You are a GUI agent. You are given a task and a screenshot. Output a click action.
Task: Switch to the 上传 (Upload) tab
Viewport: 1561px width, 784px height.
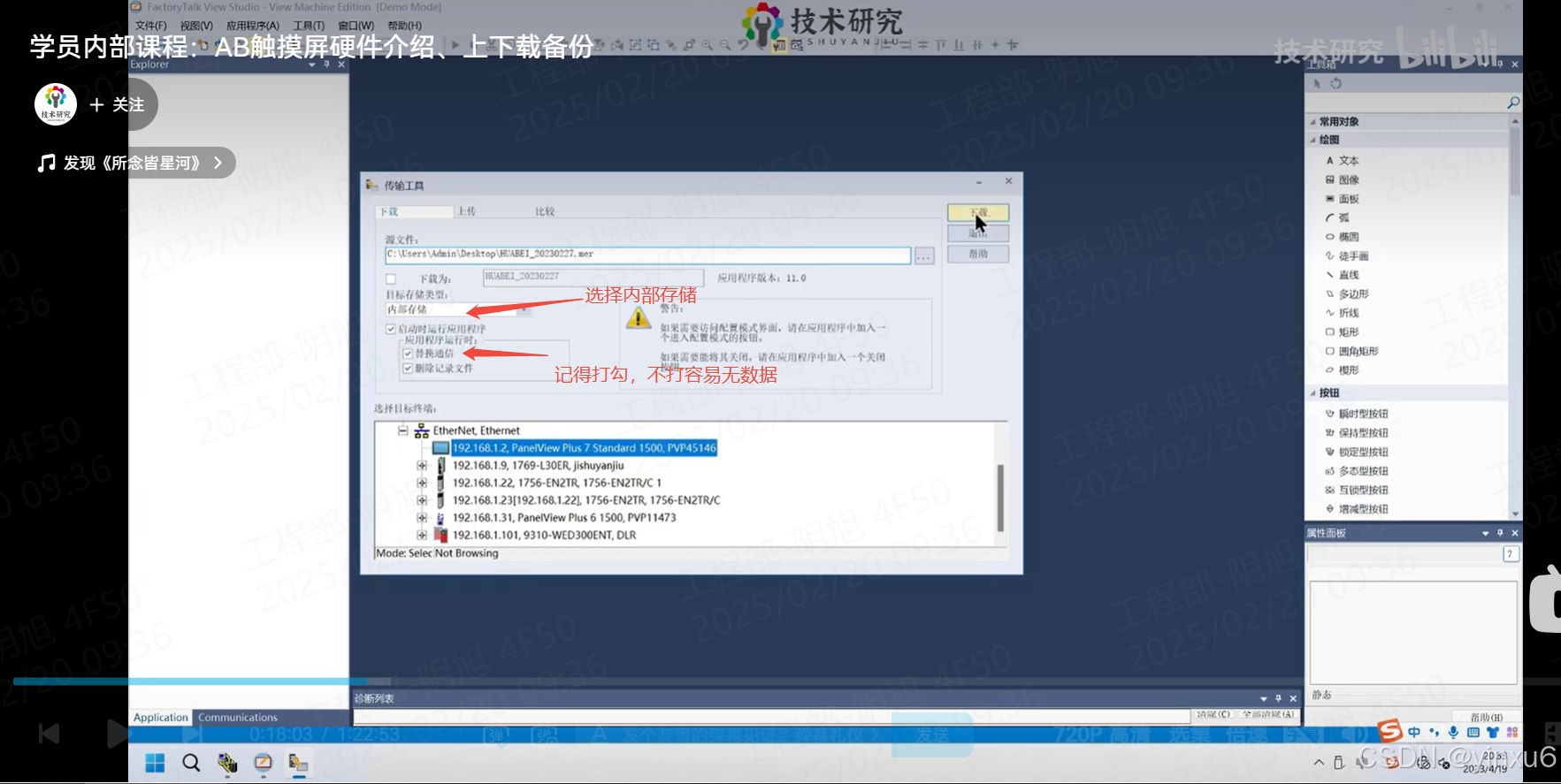(467, 212)
